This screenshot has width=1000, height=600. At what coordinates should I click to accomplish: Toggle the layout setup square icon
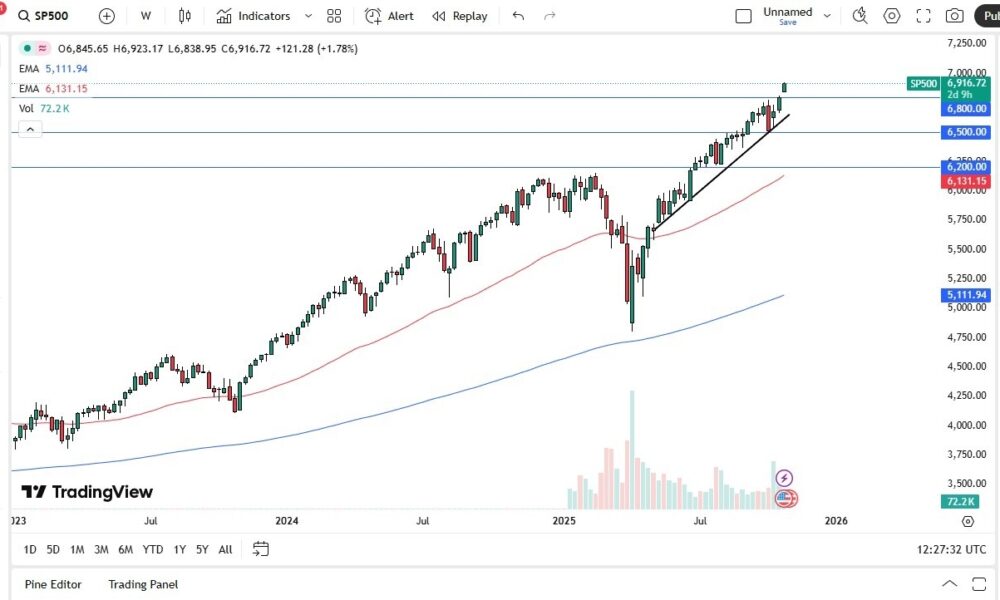pos(743,16)
